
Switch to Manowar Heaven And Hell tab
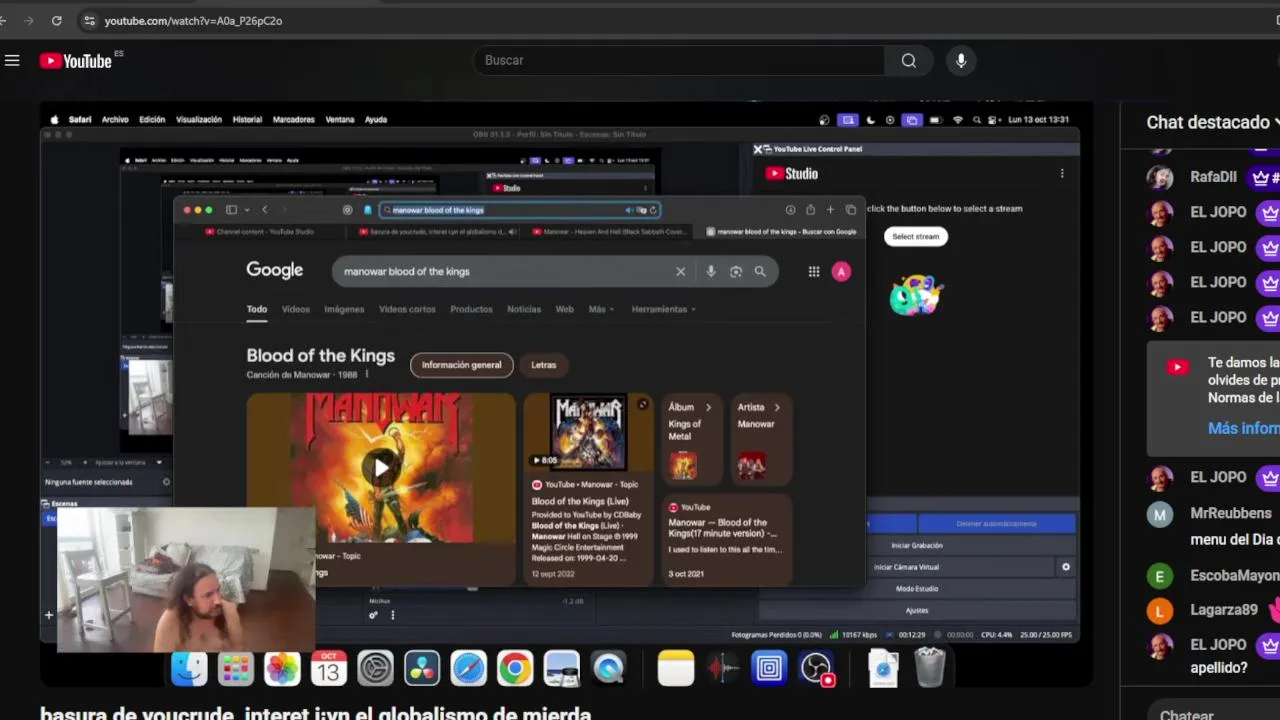point(609,232)
